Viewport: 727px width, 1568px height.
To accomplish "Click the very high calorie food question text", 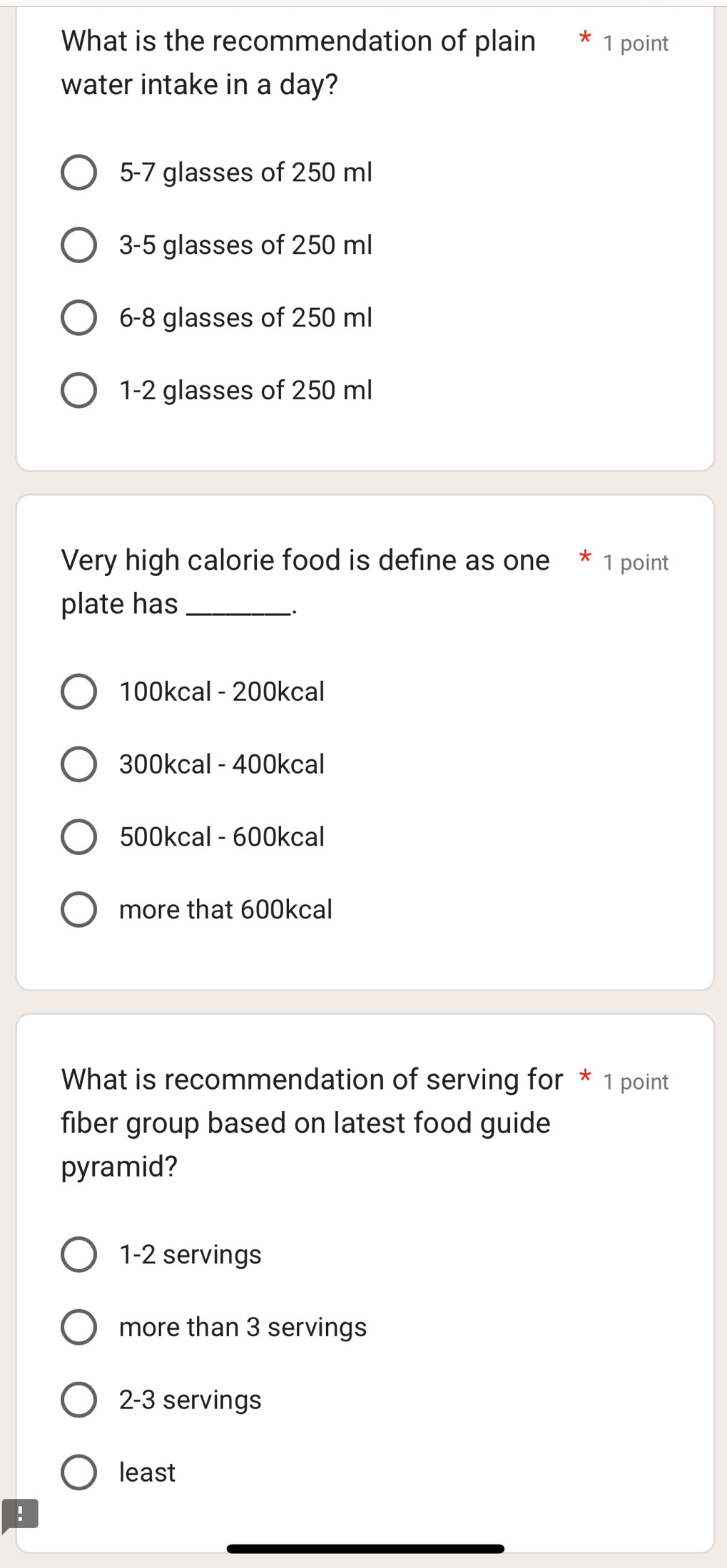I will [305, 582].
